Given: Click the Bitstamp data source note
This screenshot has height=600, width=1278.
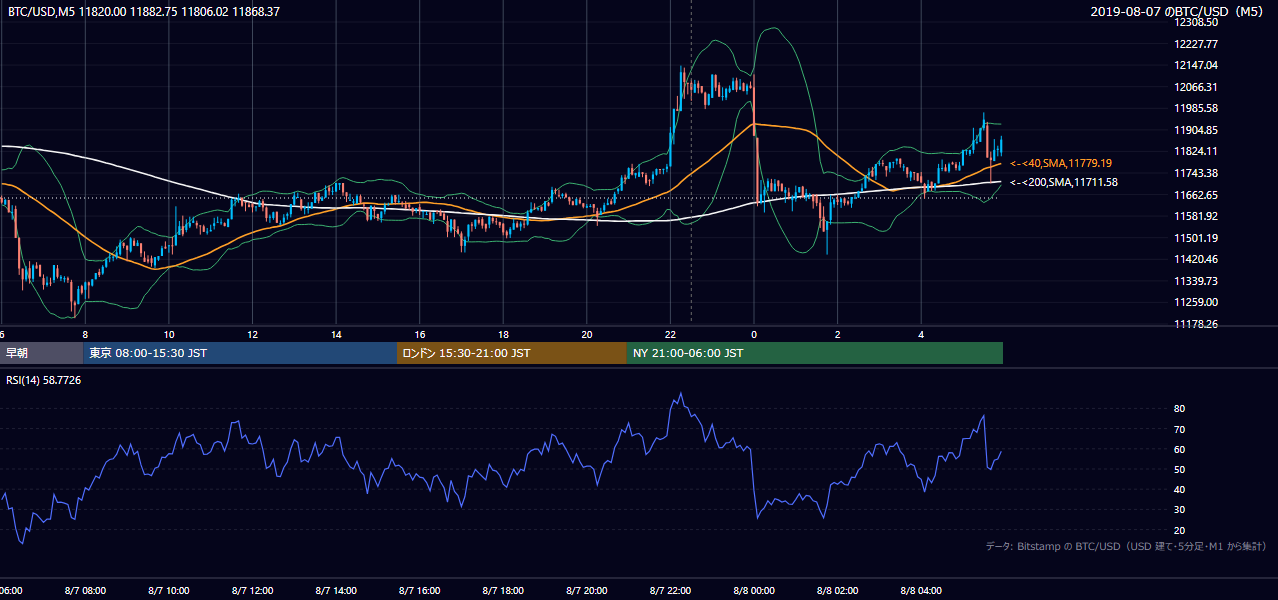Looking at the screenshot, I should (x=1126, y=546).
